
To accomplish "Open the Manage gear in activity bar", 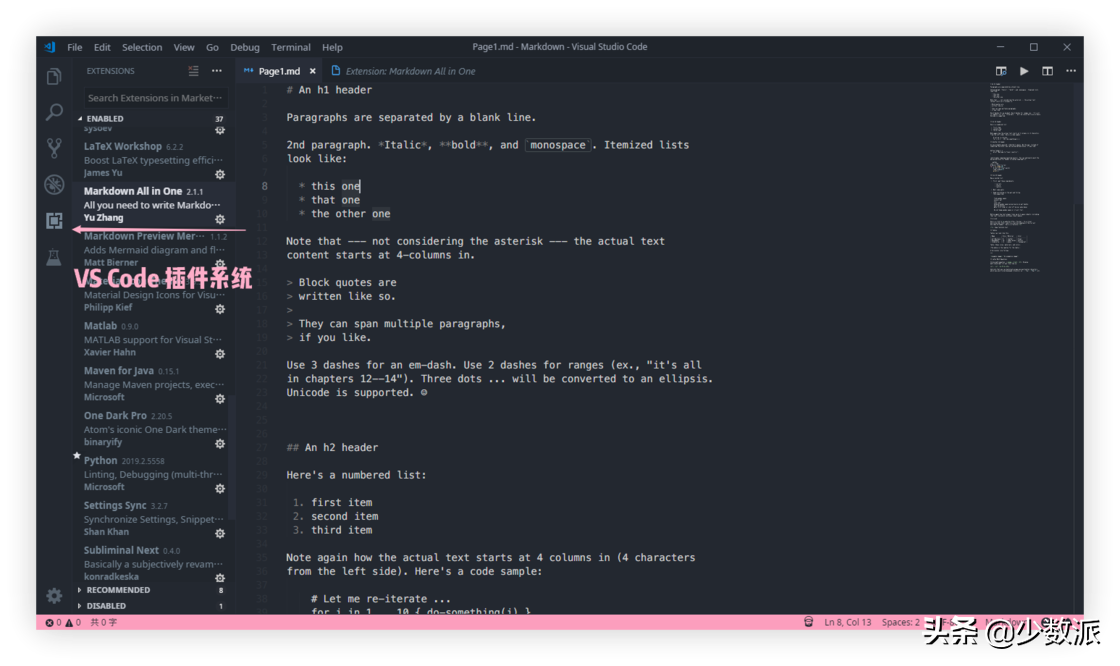I will click(54, 595).
